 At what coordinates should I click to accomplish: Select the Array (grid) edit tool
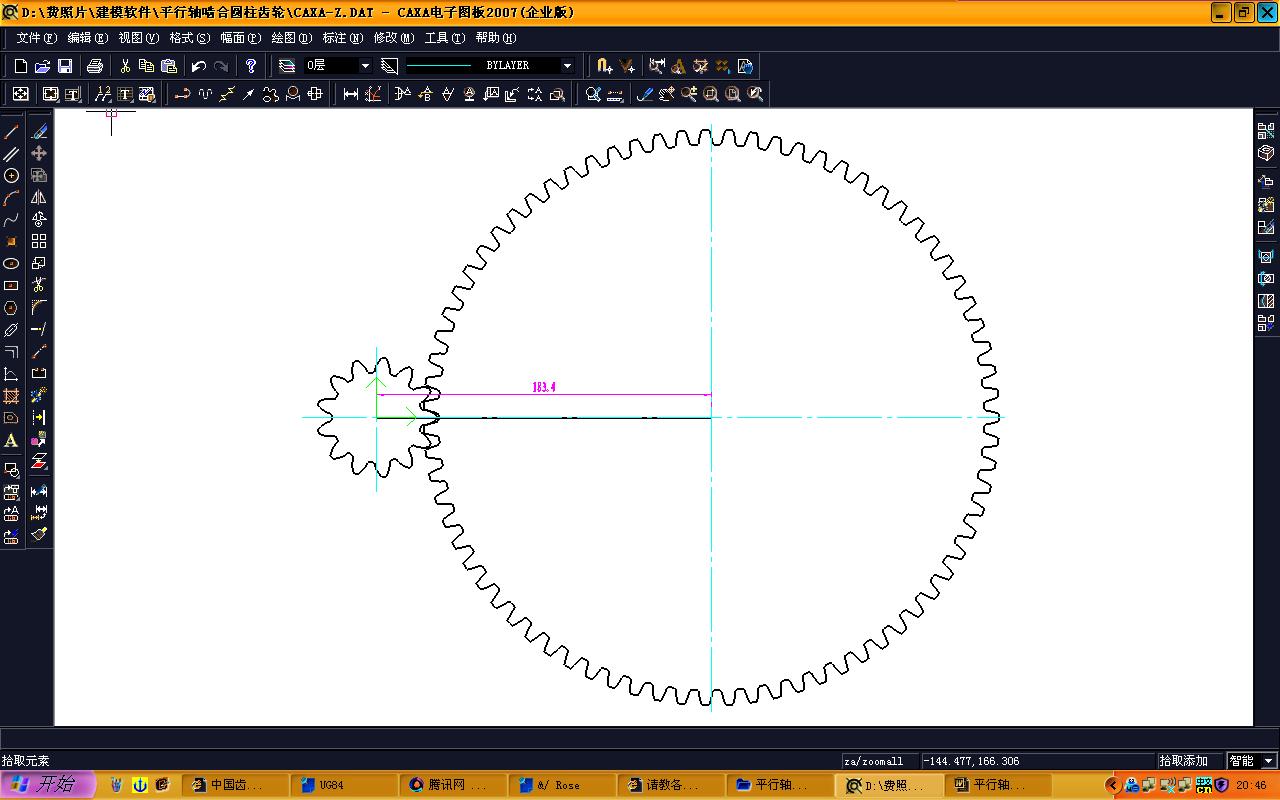[x=39, y=242]
